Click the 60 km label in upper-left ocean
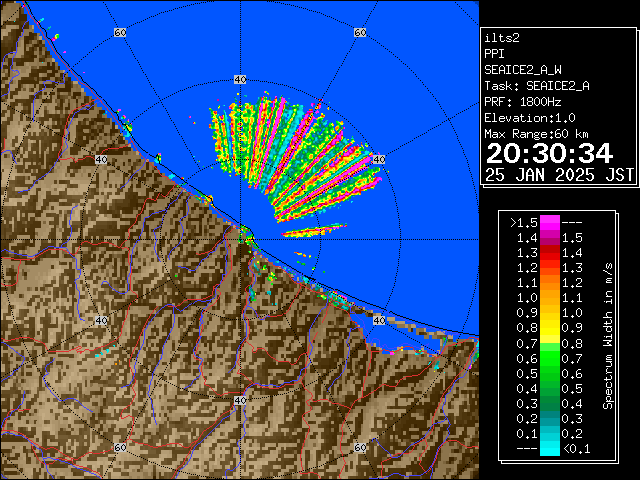The width and height of the screenshot is (640, 480). point(120,32)
